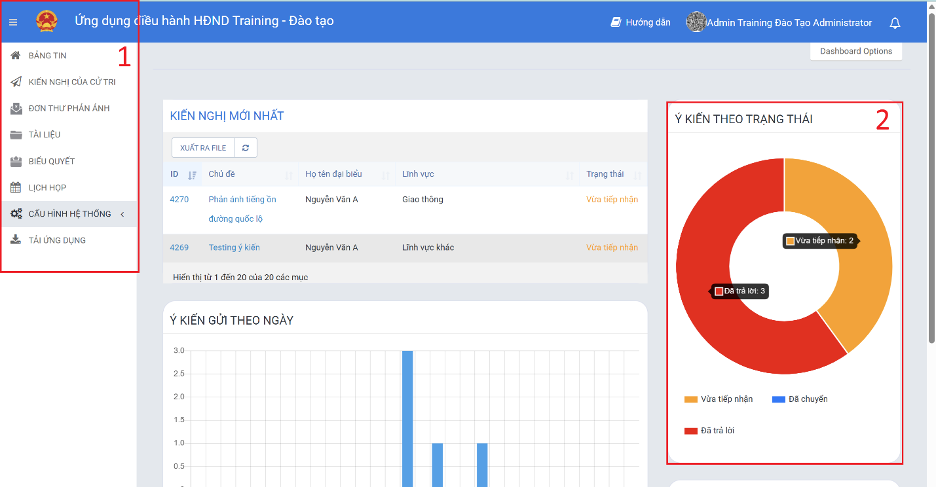The width and height of the screenshot is (936, 488).
Task: Go to Biểu quyết in sidebar
Action: point(51,161)
